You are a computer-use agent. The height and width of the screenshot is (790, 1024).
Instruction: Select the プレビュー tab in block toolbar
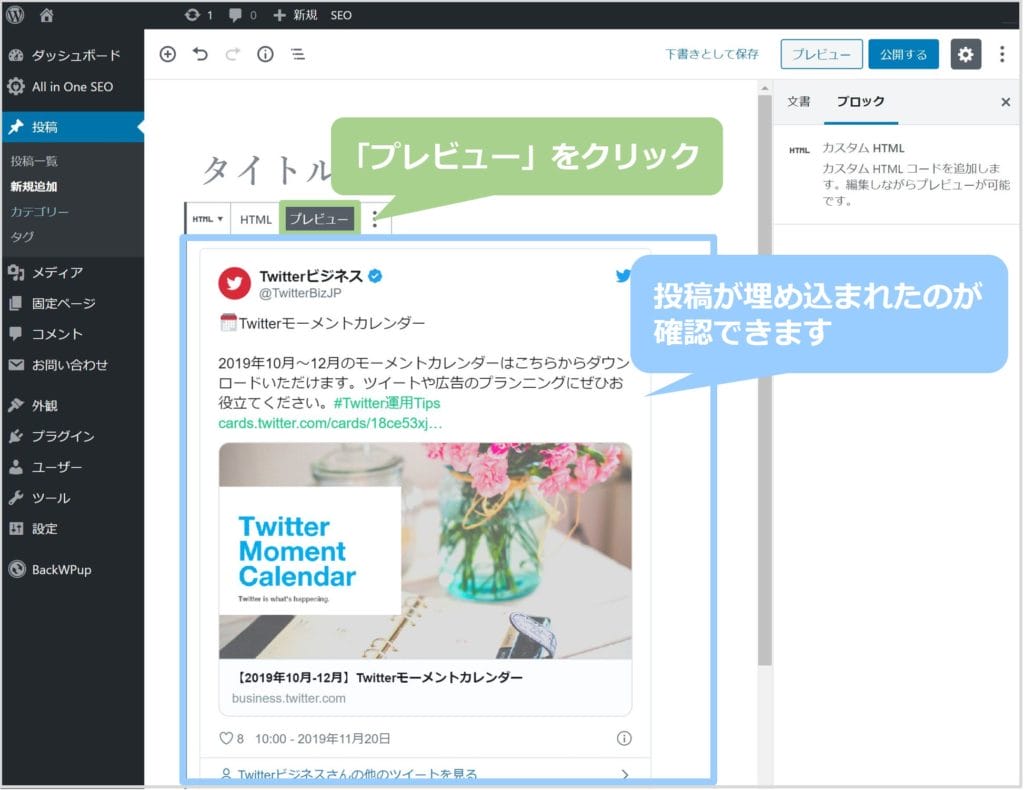pyautogui.click(x=319, y=219)
